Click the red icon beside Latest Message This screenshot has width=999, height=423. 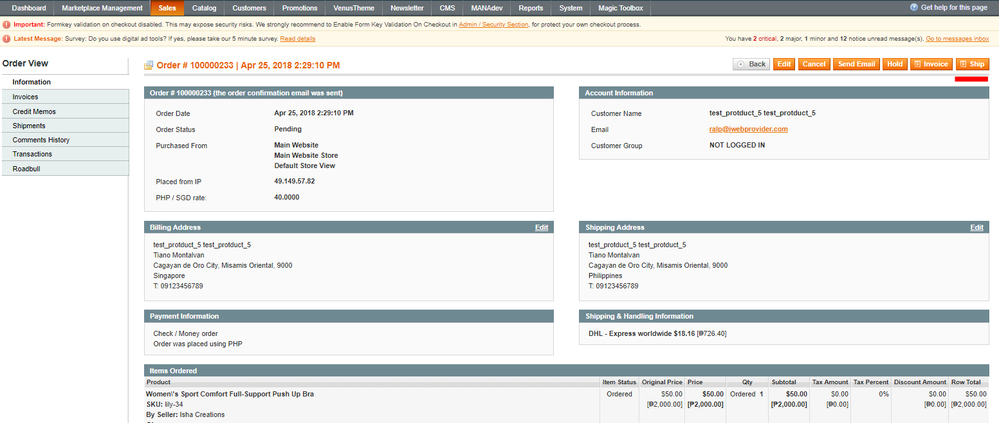pos(7,39)
